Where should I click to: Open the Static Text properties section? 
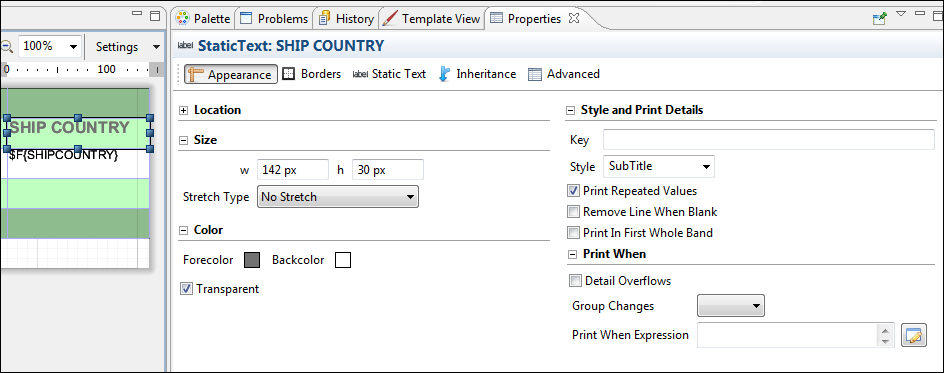389,74
